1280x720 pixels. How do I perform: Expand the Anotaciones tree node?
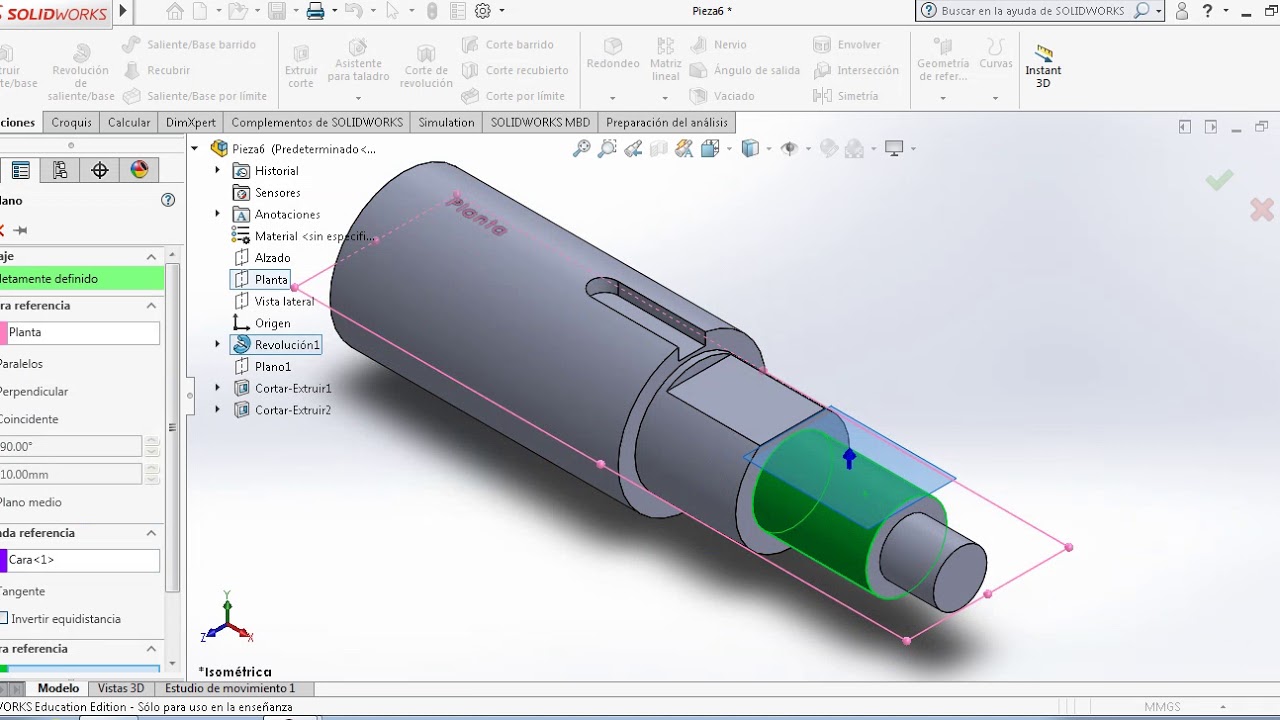click(218, 214)
